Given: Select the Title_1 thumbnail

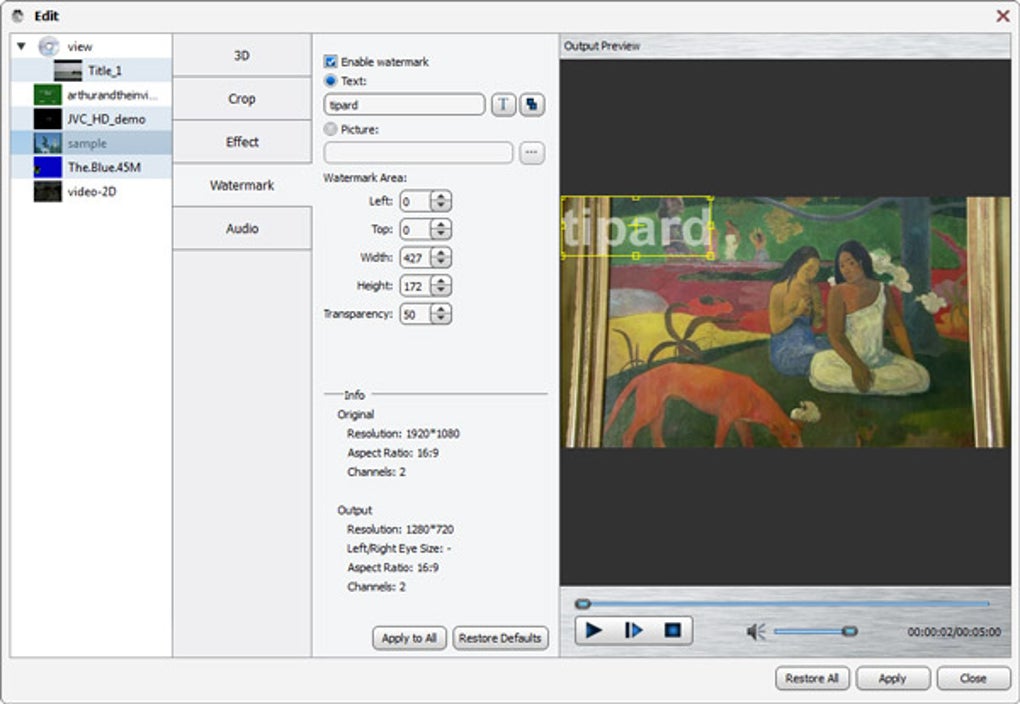Looking at the screenshot, I should pos(68,70).
